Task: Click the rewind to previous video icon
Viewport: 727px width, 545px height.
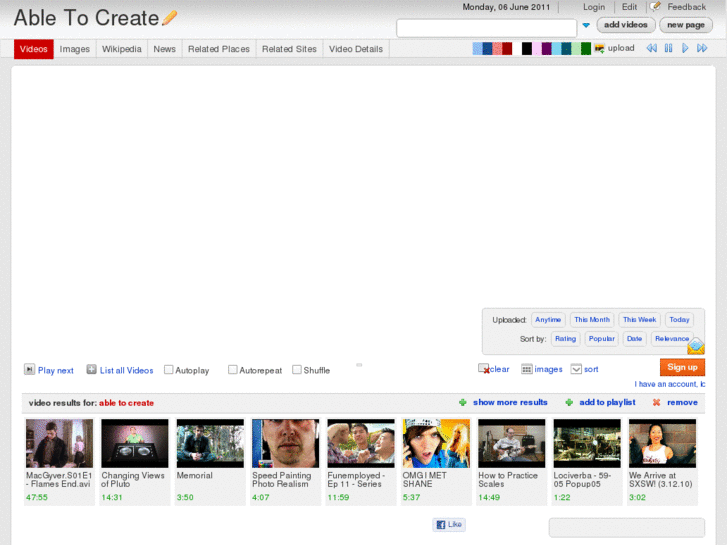Action: 651,48
